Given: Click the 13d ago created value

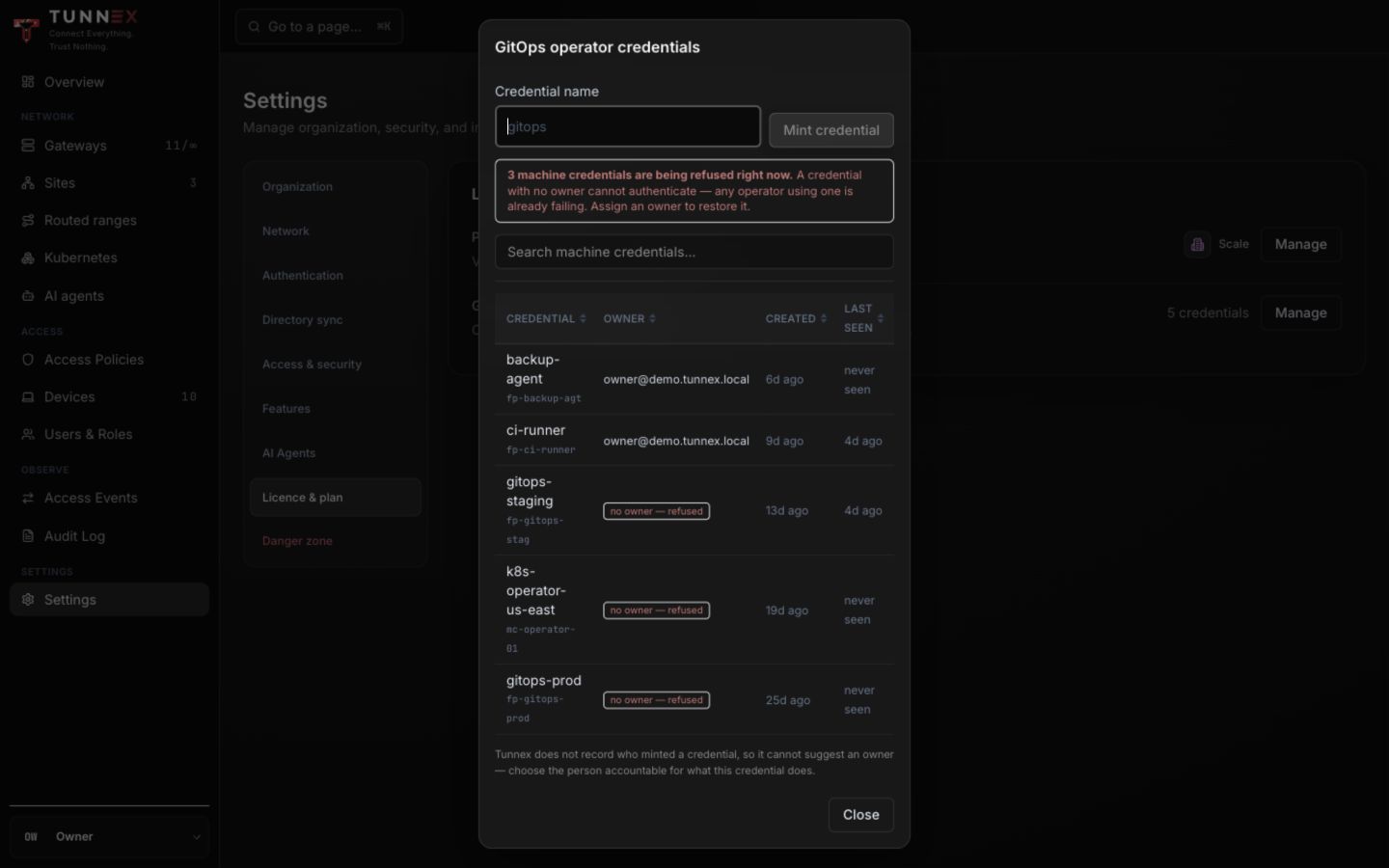Looking at the screenshot, I should [787, 511].
